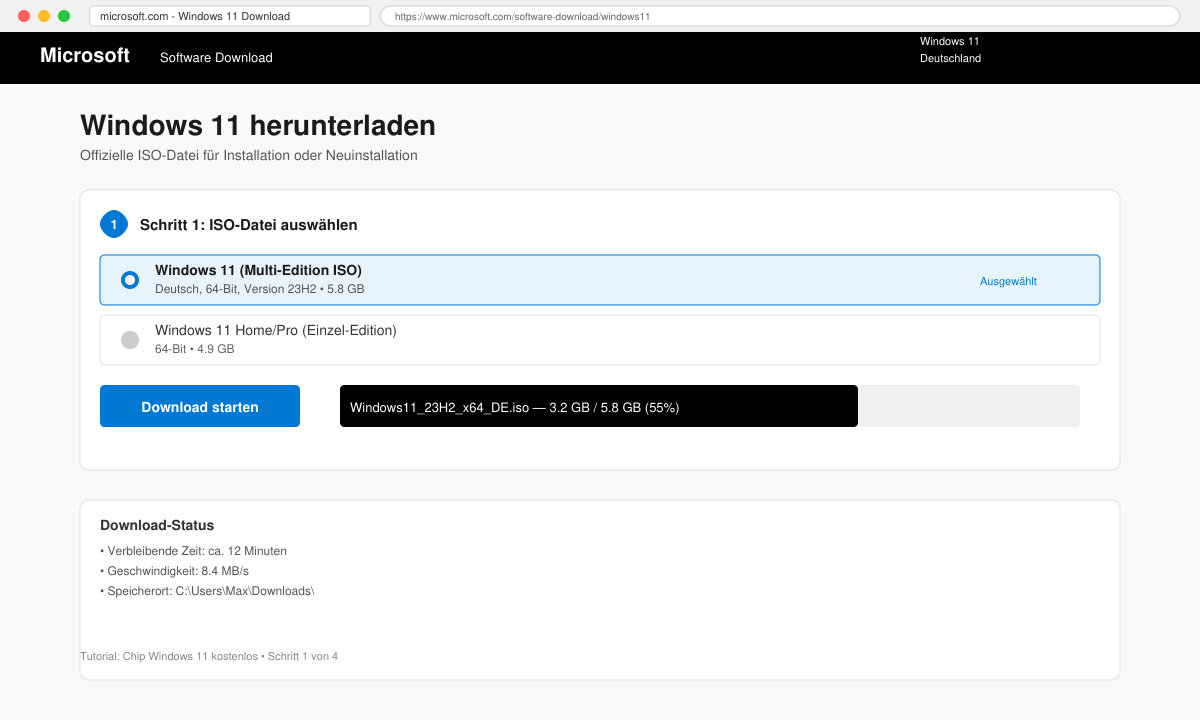Select the Windows 11 Home/Pro Einzel-Edition radio
The width and height of the screenshot is (1200, 720).
click(x=130, y=340)
